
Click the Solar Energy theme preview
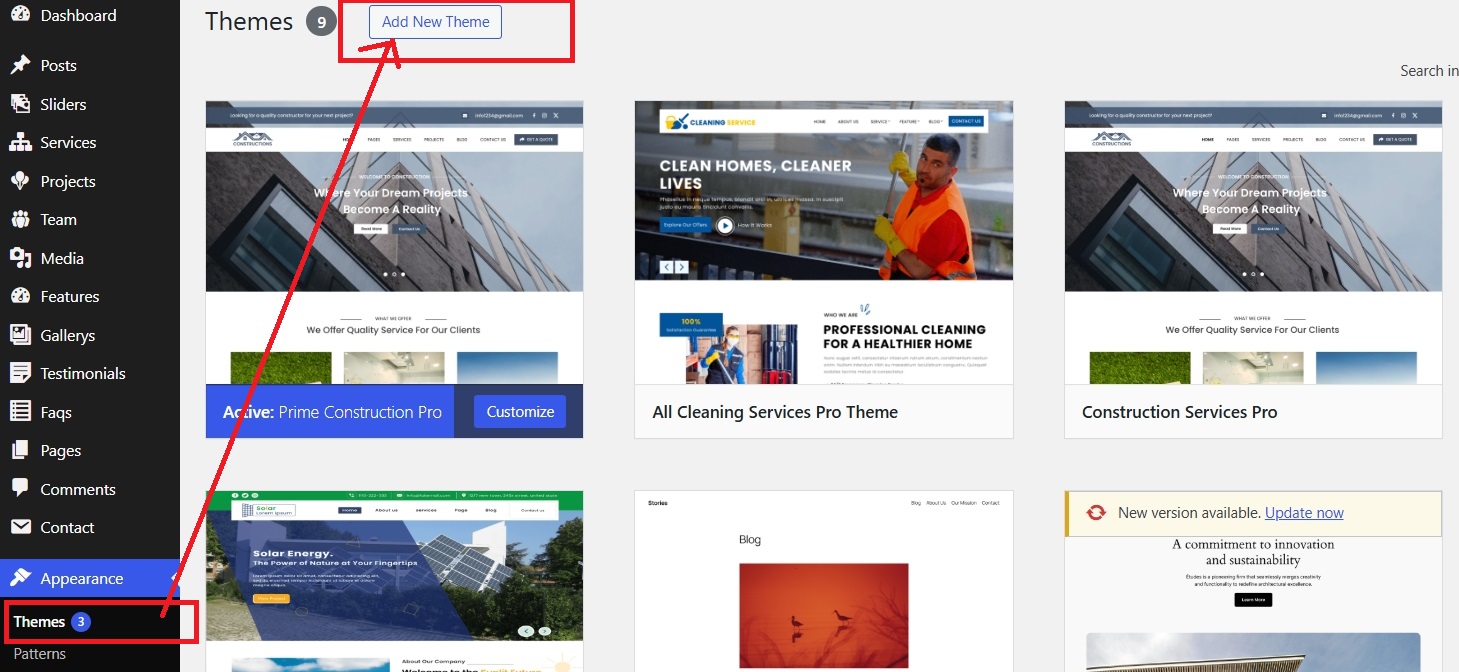point(394,580)
